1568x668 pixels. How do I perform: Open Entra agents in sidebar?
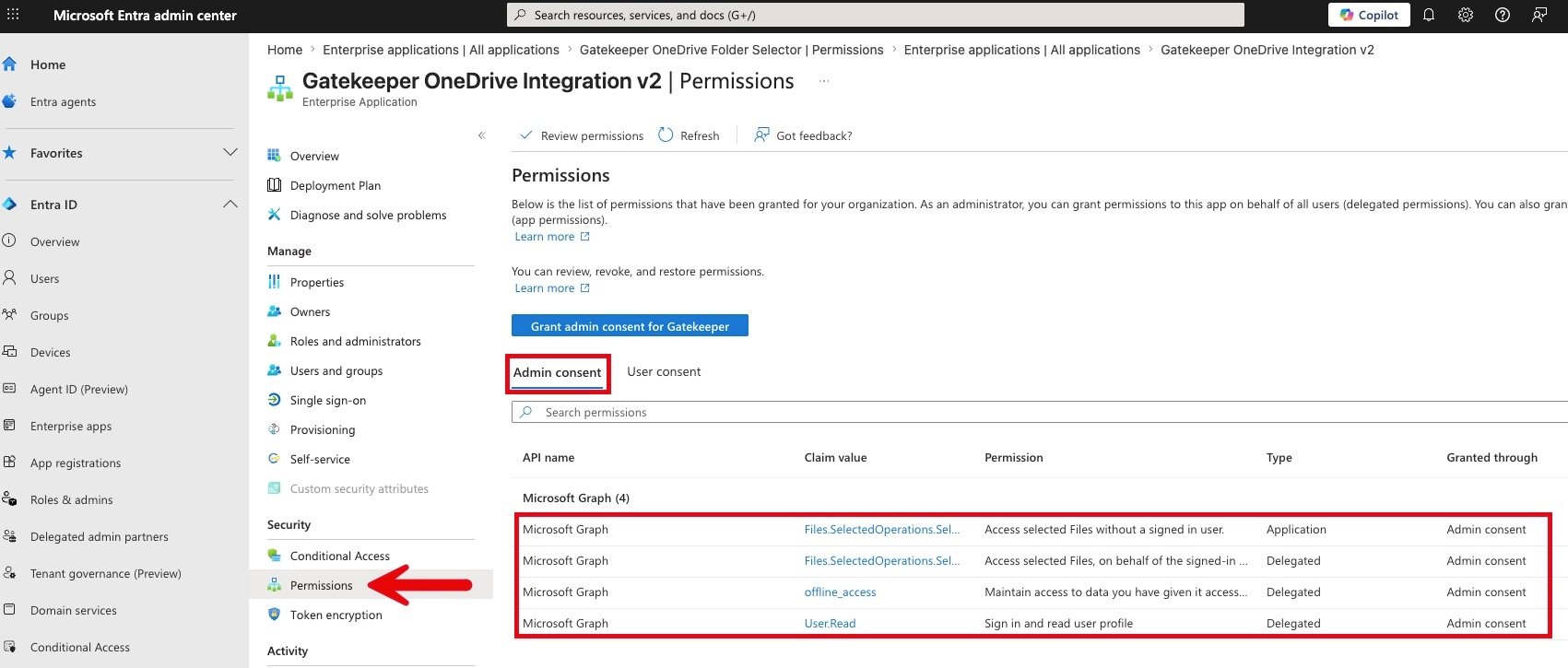click(x=63, y=101)
